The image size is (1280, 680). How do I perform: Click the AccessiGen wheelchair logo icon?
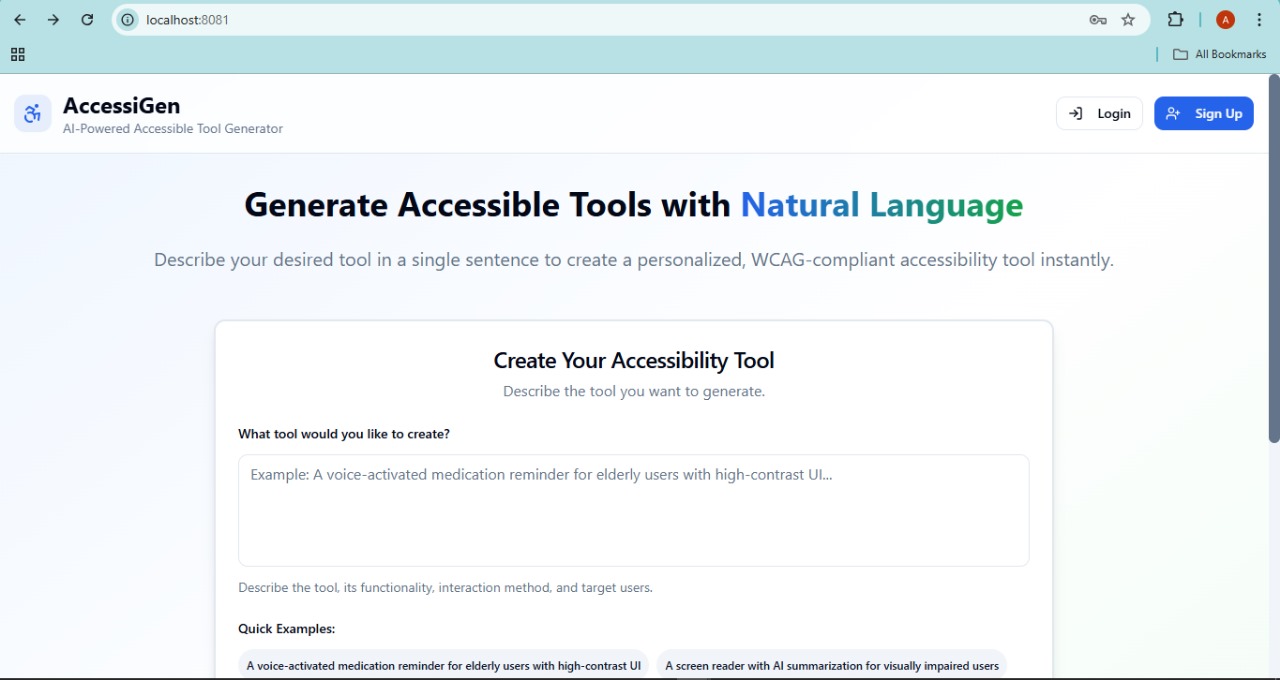[x=33, y=113]
